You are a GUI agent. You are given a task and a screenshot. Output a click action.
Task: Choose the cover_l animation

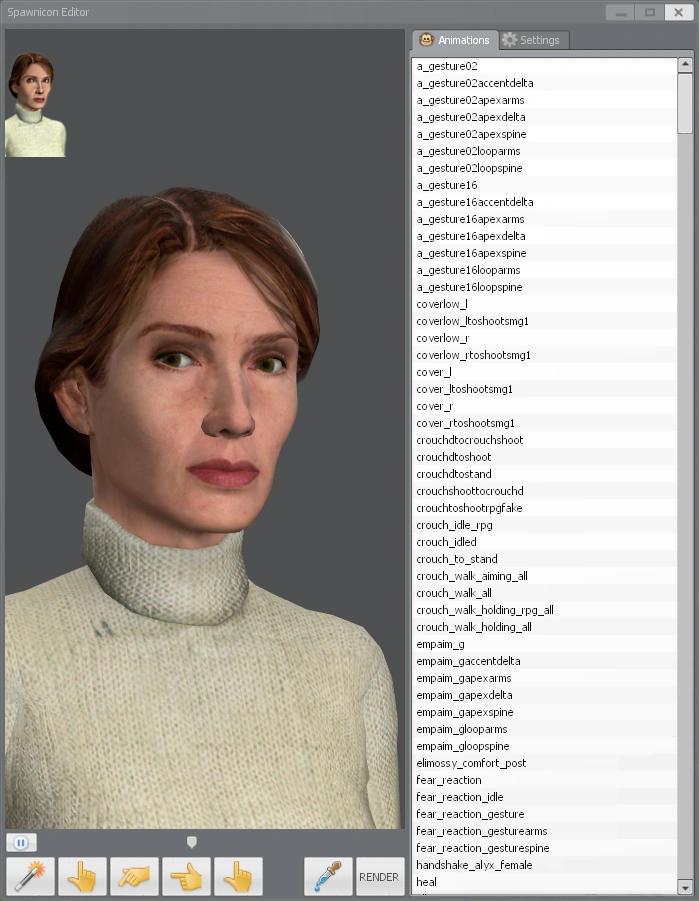click(x=544, y=372)
